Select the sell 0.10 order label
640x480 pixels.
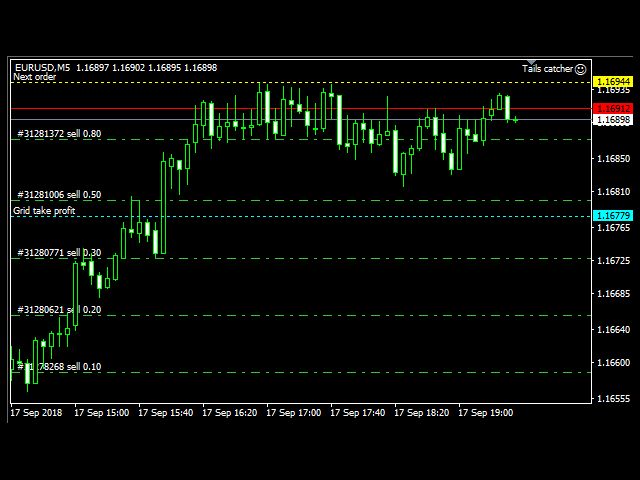[x=59, y=367]
